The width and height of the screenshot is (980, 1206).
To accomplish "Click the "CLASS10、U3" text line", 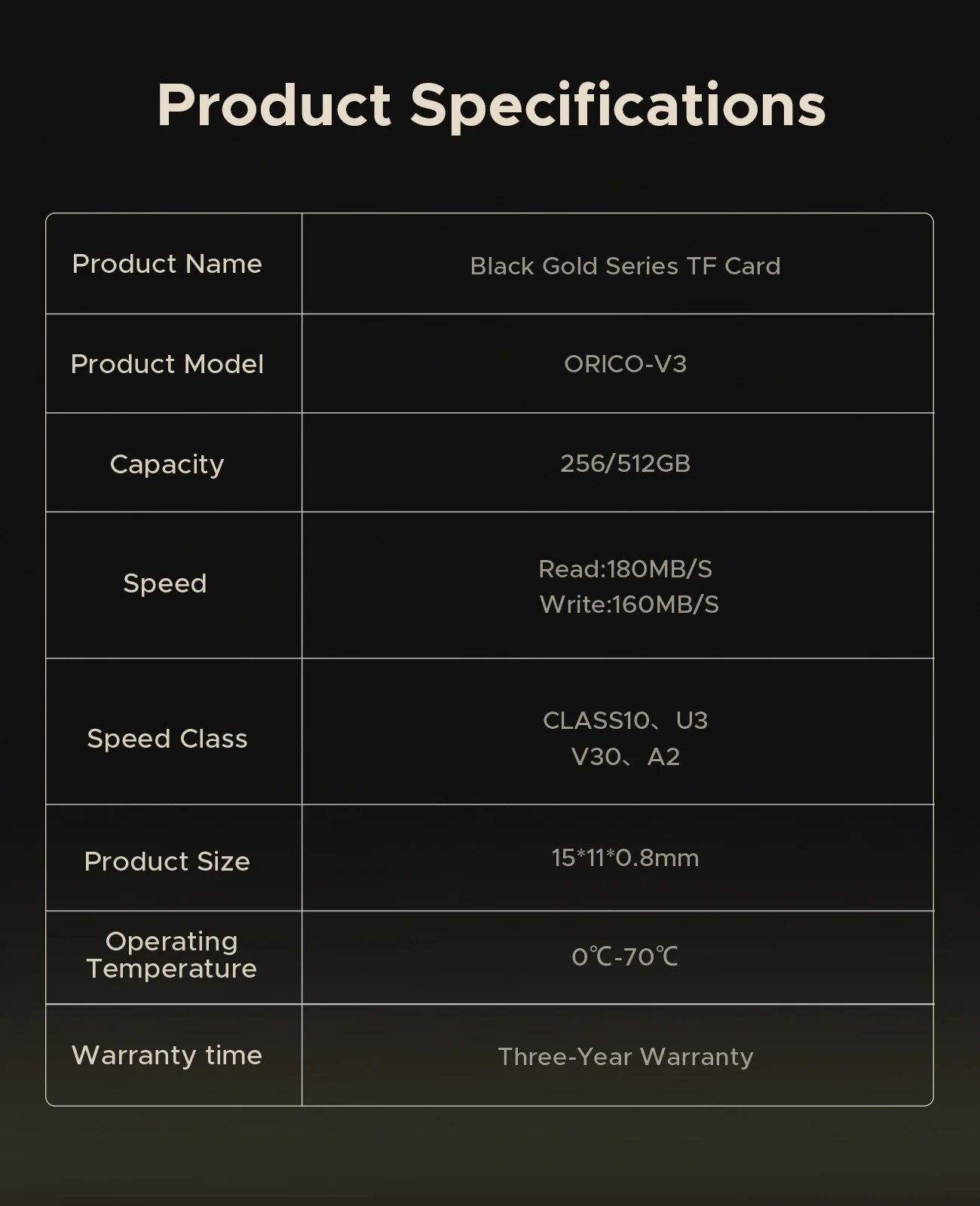I will tap(625, 721).
